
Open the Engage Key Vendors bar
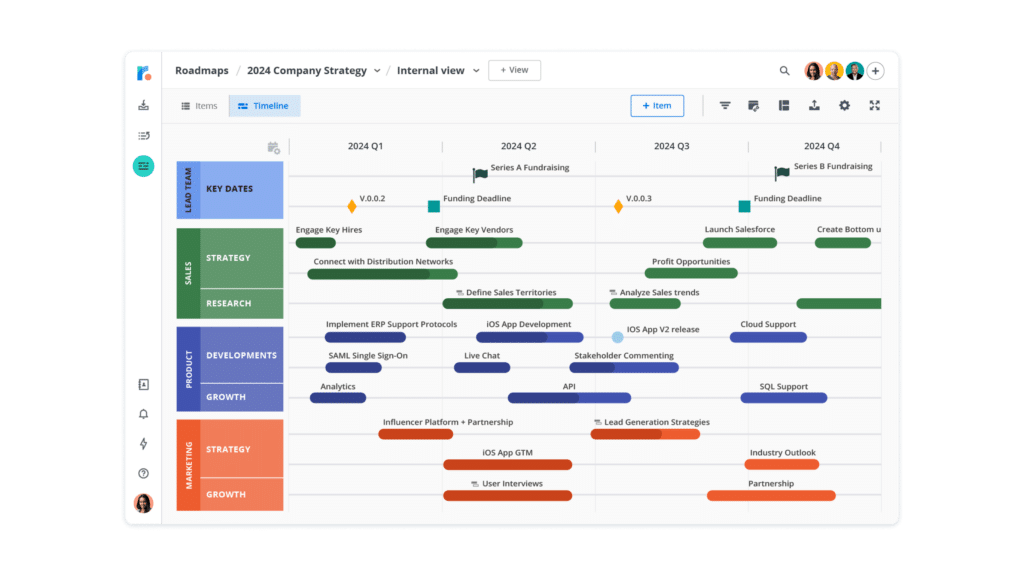pyautogui.click(x=474, y=243)
